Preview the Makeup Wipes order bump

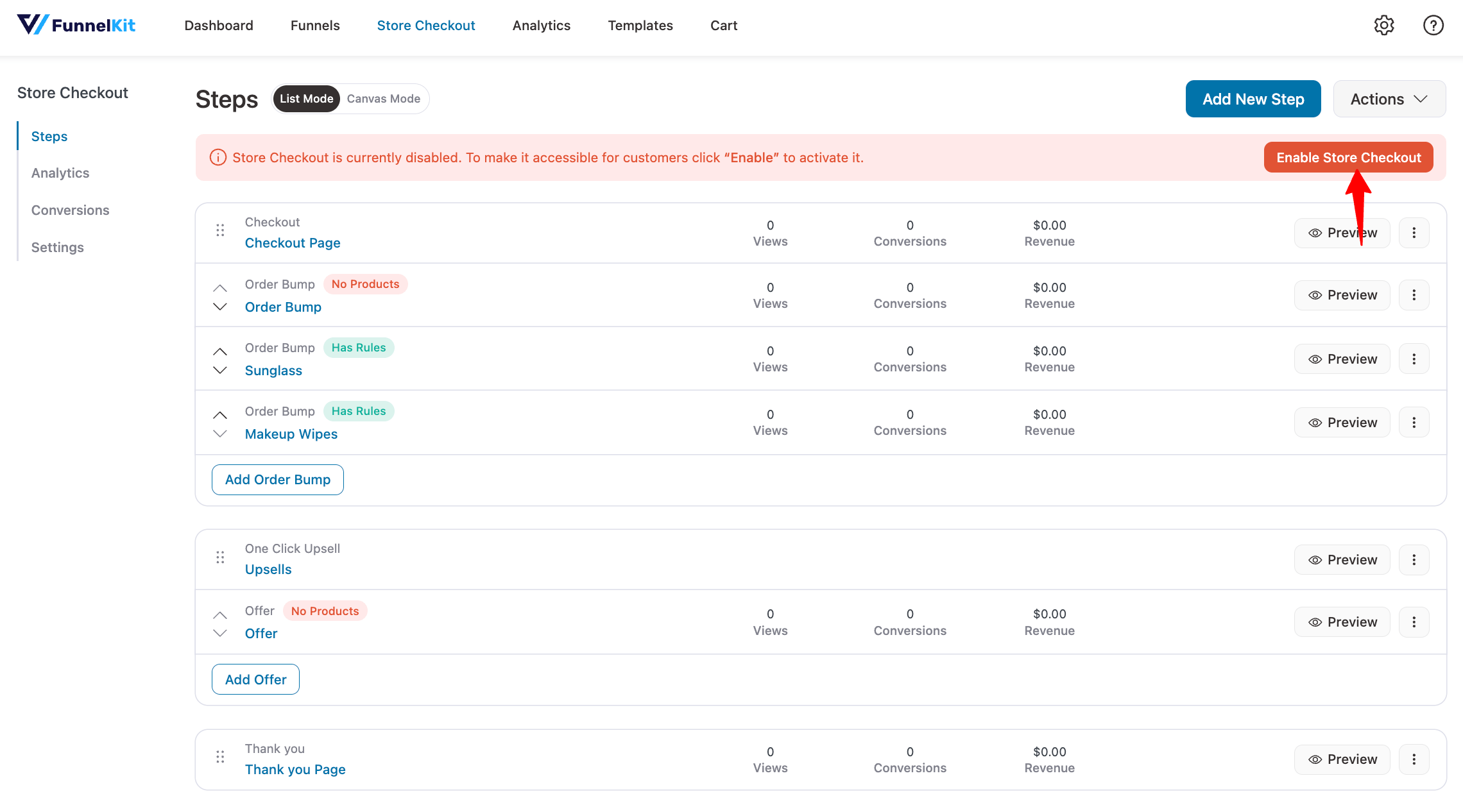(1342, 423)
